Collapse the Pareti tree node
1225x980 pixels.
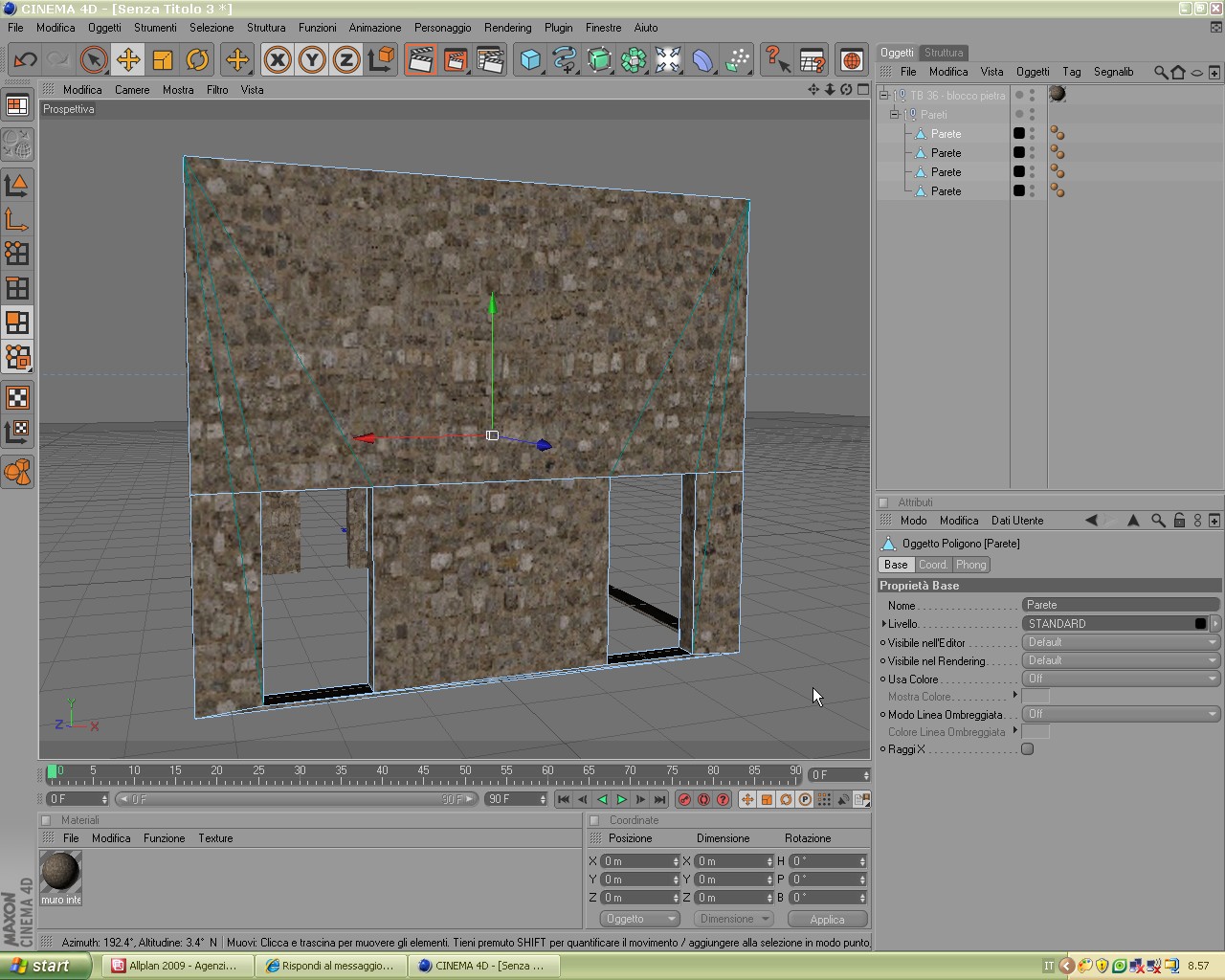(895, 115)
